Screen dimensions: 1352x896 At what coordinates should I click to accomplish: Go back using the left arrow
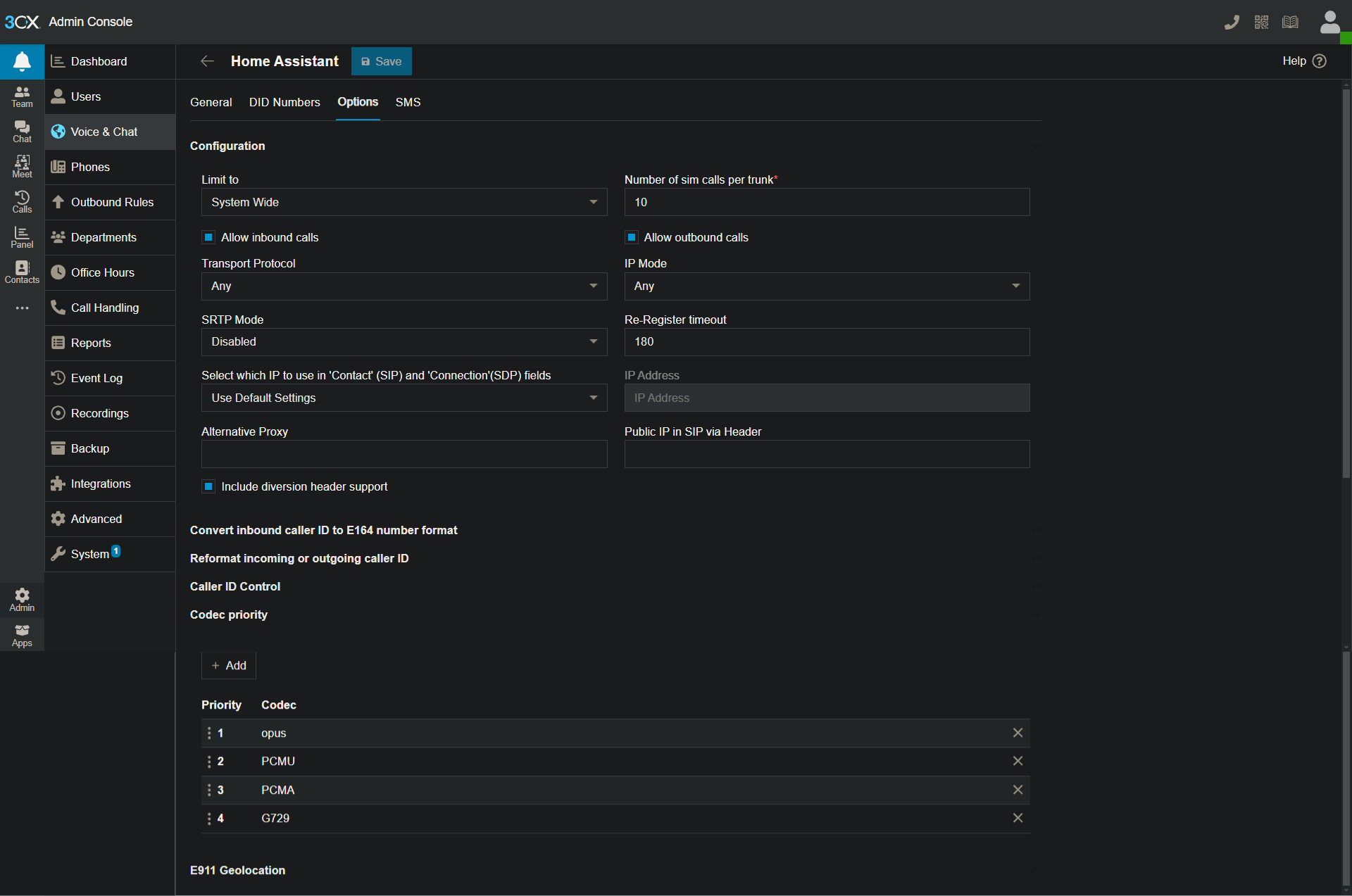[207, 61]
